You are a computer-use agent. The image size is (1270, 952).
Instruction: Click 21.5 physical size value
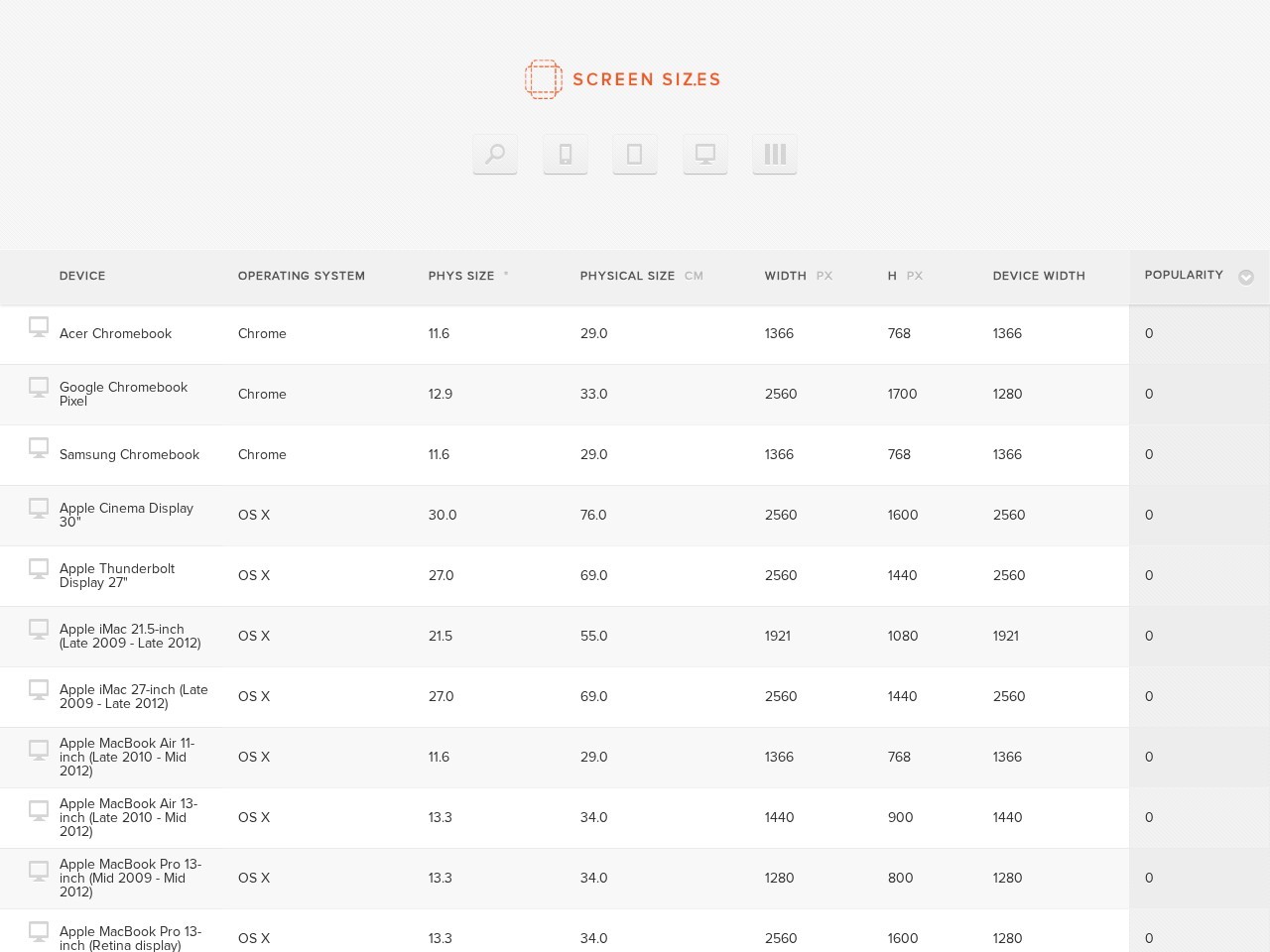[x=441, y=636]
